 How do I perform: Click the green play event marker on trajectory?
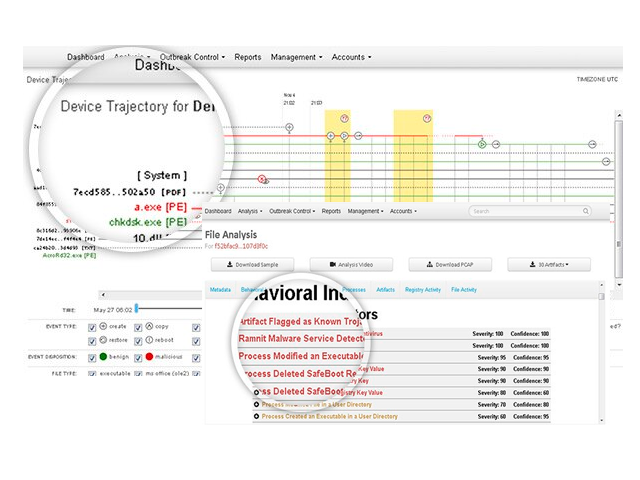(x=481, y=144)
